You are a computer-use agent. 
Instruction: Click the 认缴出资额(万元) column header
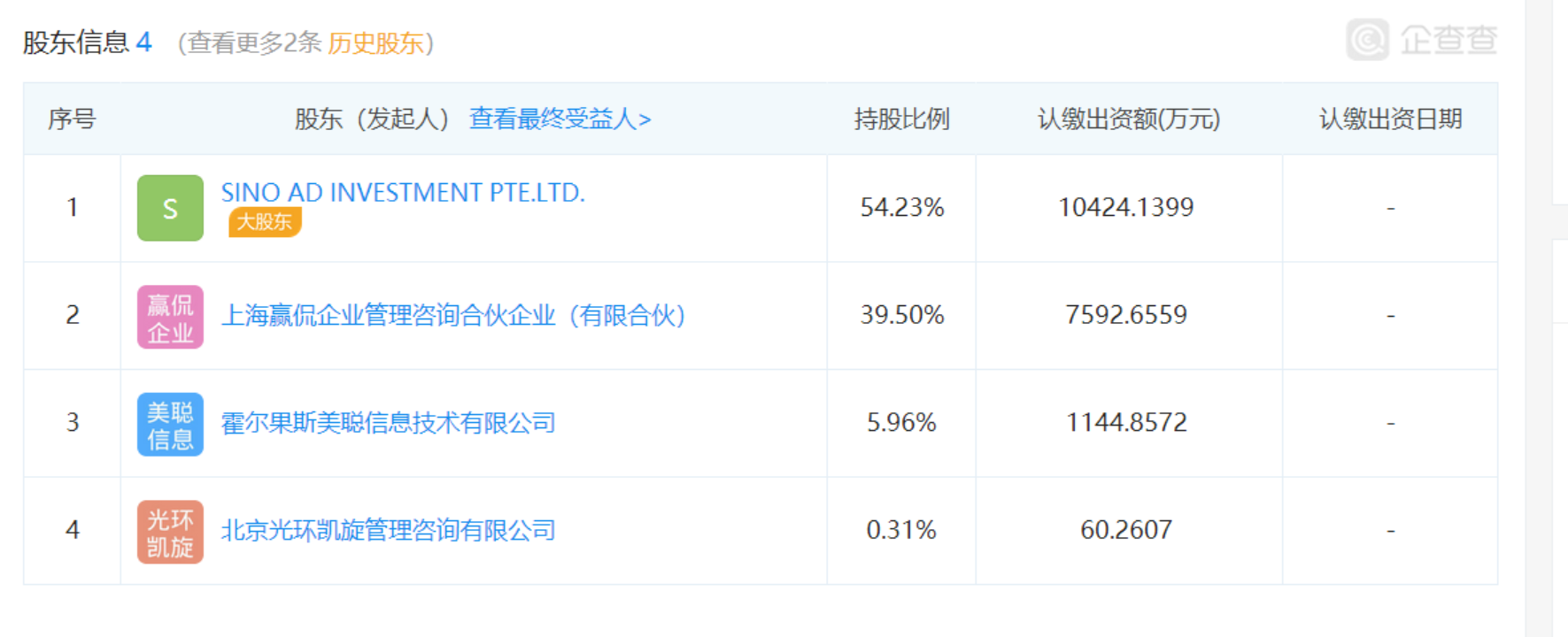[1129, 119]
